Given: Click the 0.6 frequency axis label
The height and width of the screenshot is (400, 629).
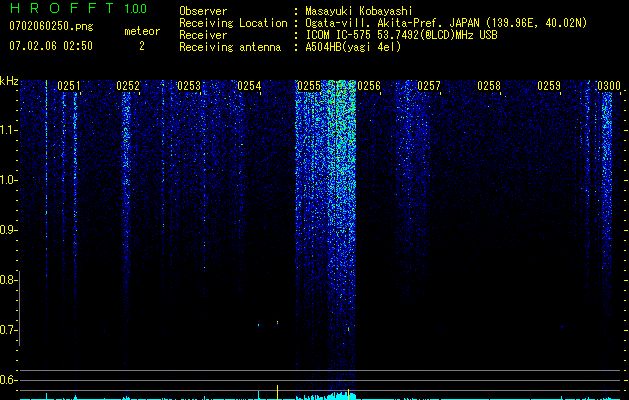Looking at the screenshot, I should (7, 380).
